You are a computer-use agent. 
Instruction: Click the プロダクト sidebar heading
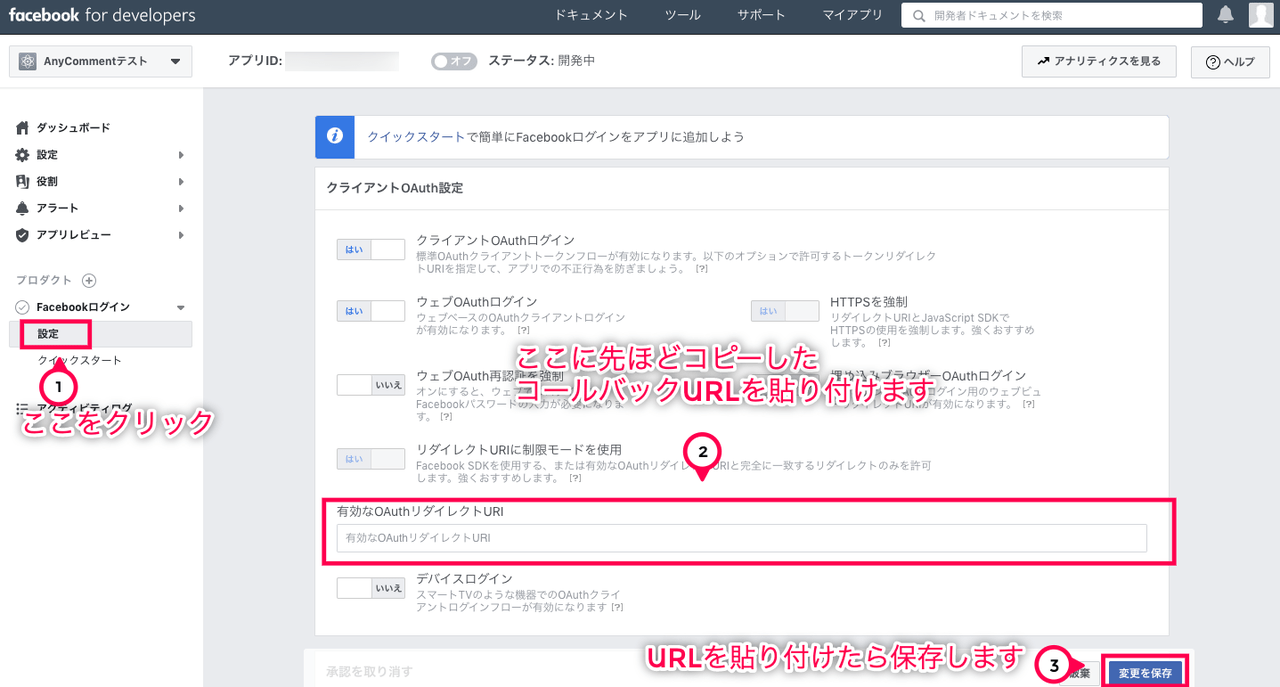tap(44, 281)
